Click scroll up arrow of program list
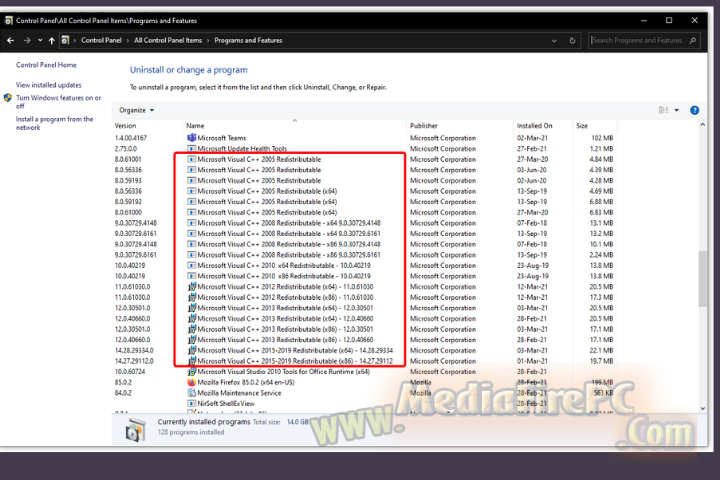The image size is (720, 480). pos(703,124)
